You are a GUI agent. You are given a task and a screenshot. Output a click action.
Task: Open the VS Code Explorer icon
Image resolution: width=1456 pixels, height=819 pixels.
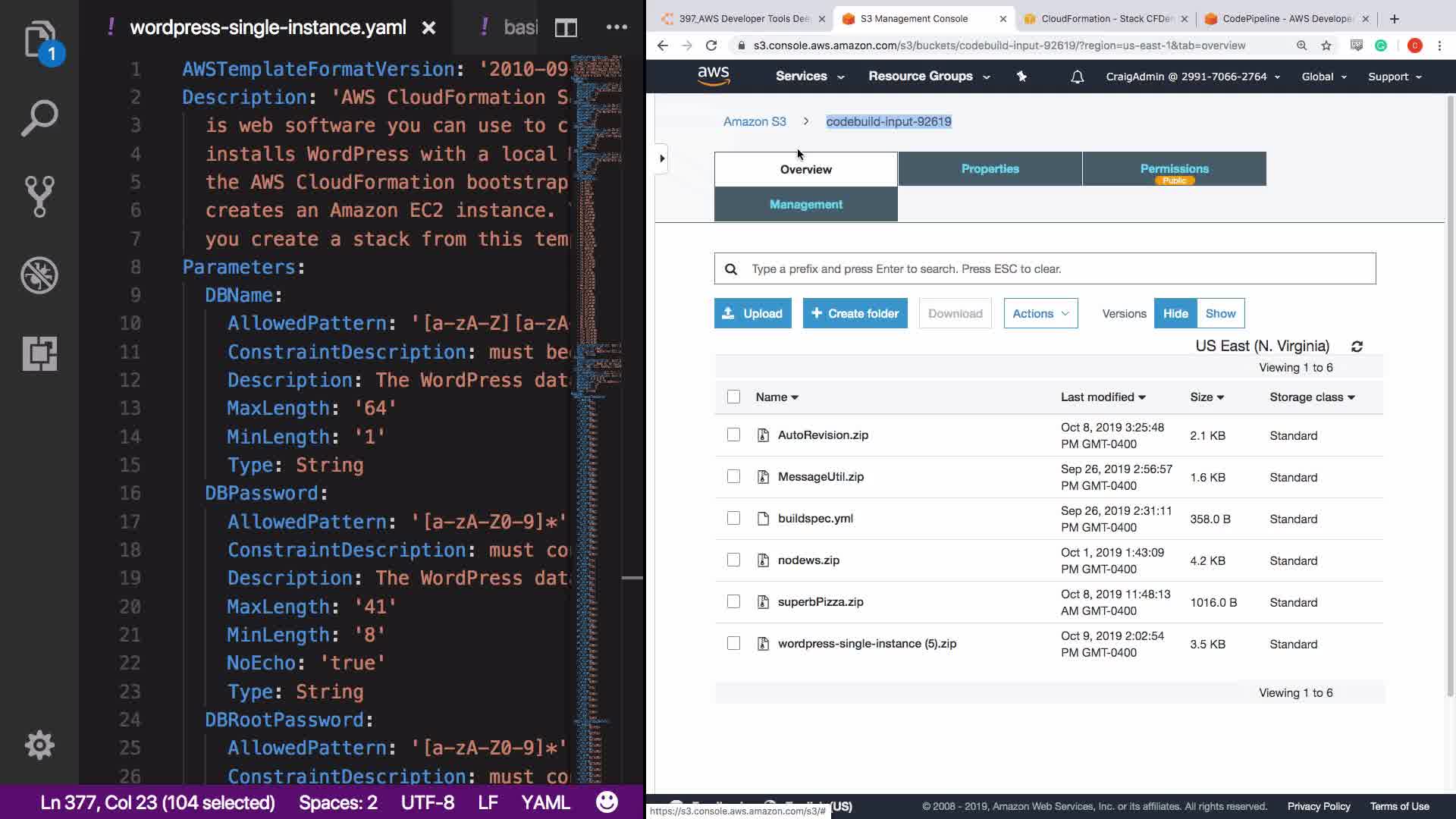point(39,39)
